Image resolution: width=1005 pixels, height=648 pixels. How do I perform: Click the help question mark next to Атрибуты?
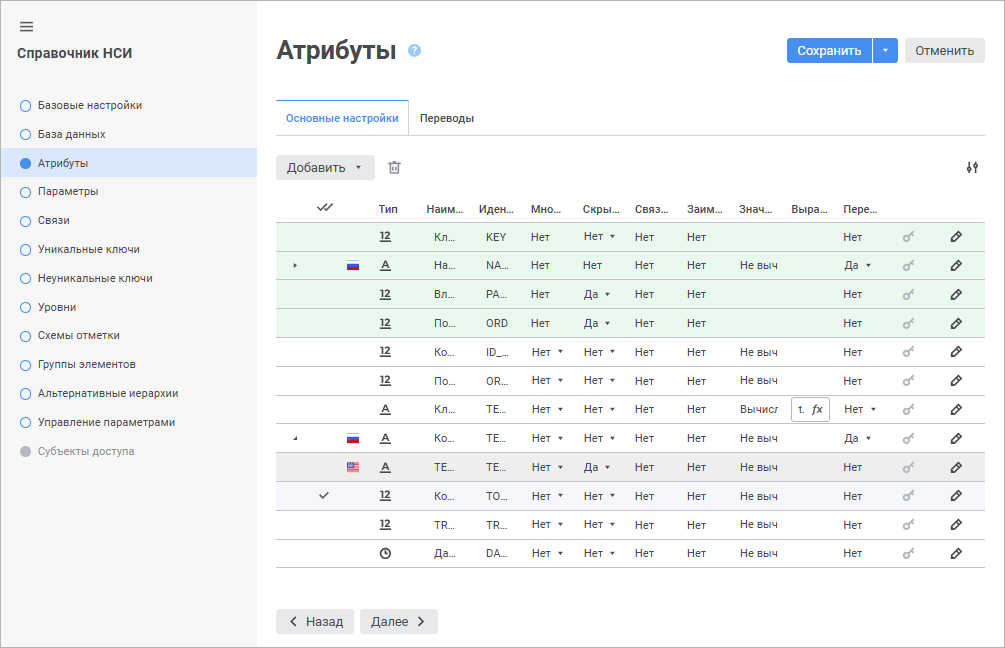tap(415, 51)
